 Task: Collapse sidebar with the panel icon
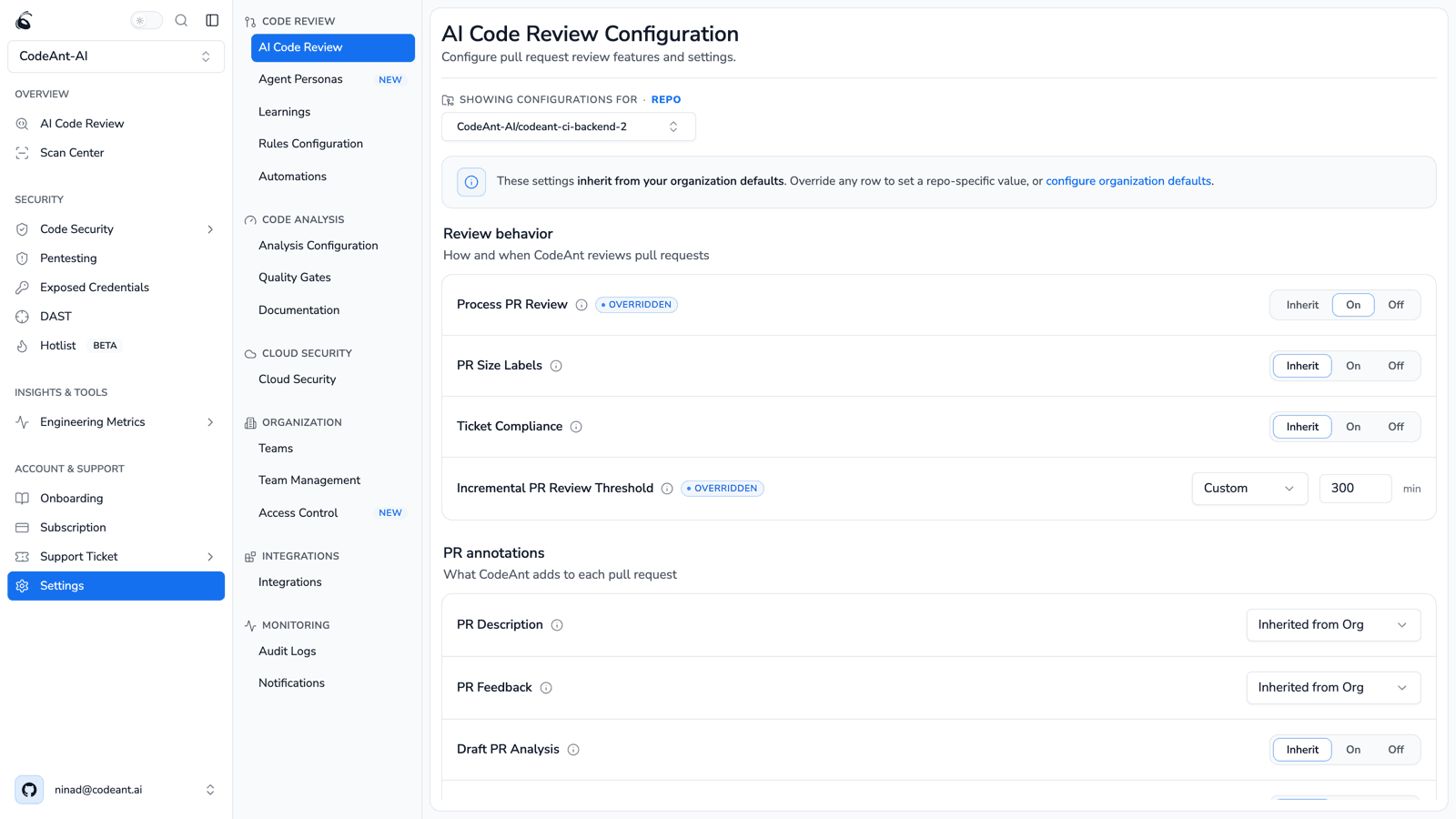click(x=212, y=20)
